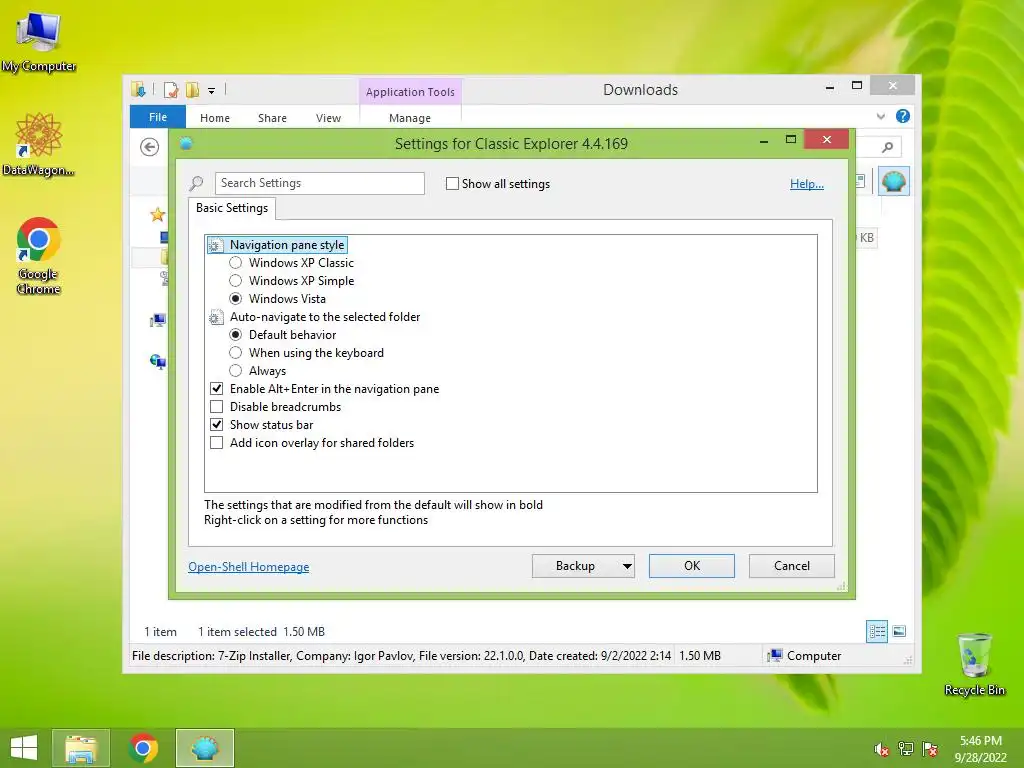This screenshot has width=1024, height=768.
Task: Open the Action Center flag icon
Action: 930,749
